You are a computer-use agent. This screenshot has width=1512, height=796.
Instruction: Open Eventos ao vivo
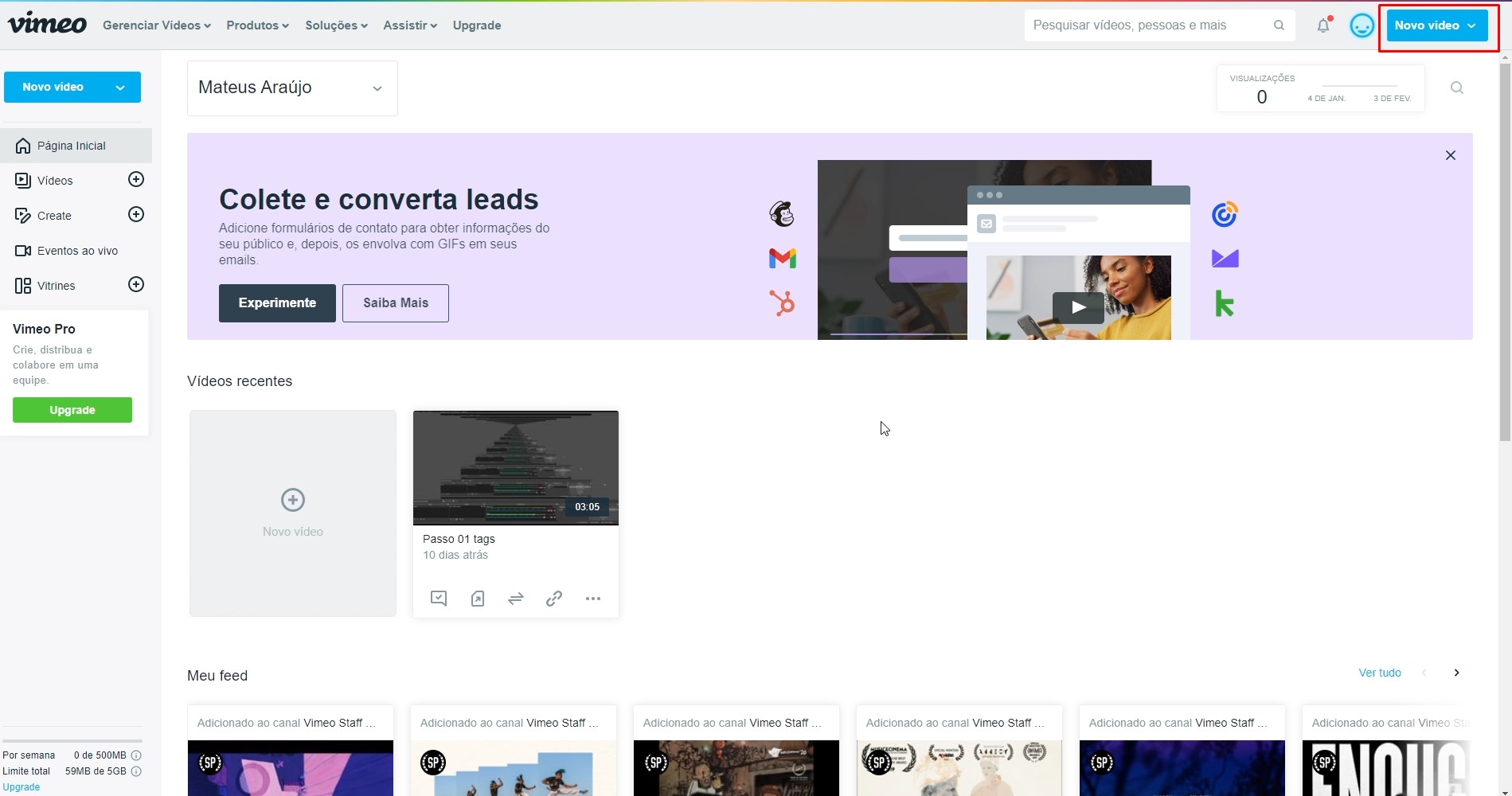[76, 251]
